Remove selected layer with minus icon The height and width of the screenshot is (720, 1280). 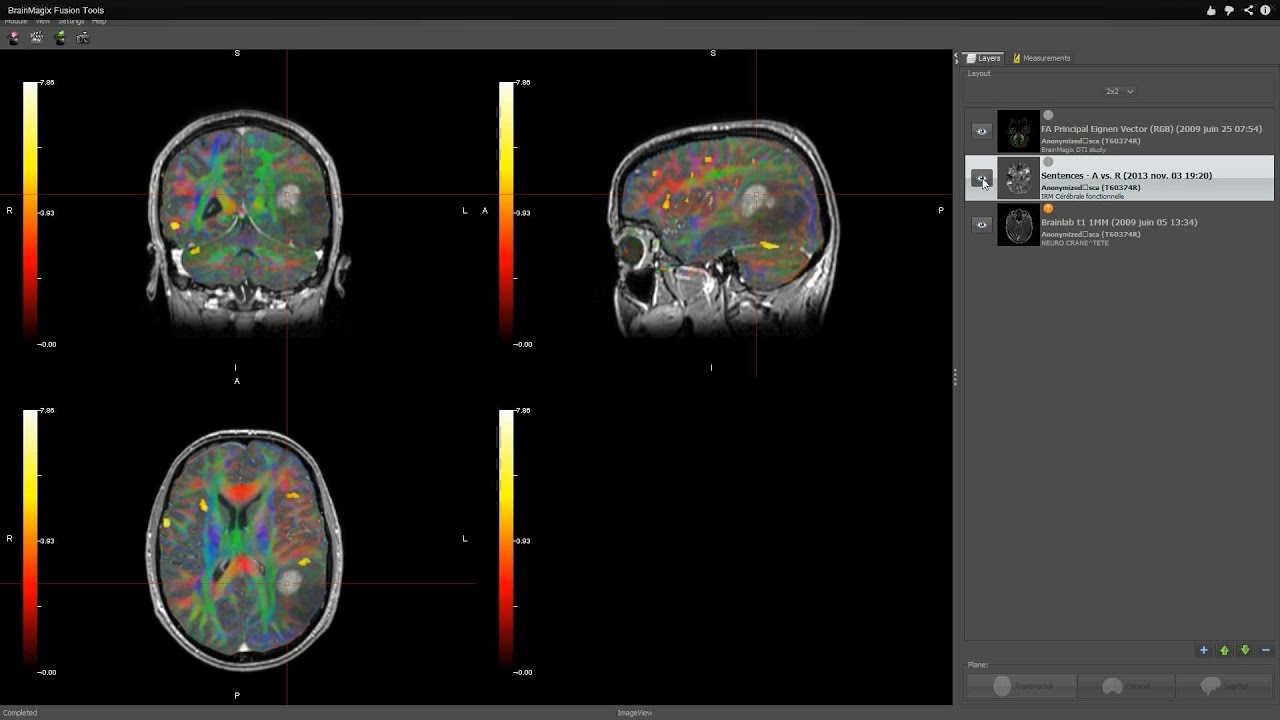(1266, 650)
